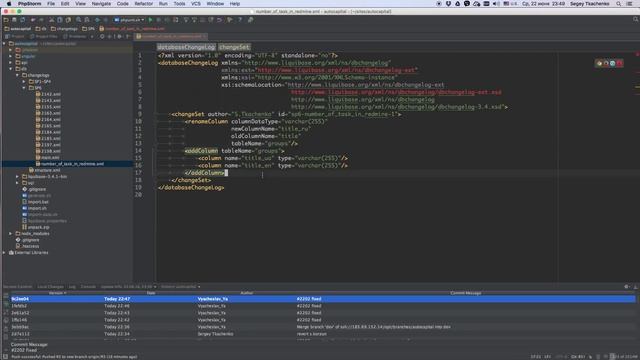Expand the angular folder

point(11,56)
